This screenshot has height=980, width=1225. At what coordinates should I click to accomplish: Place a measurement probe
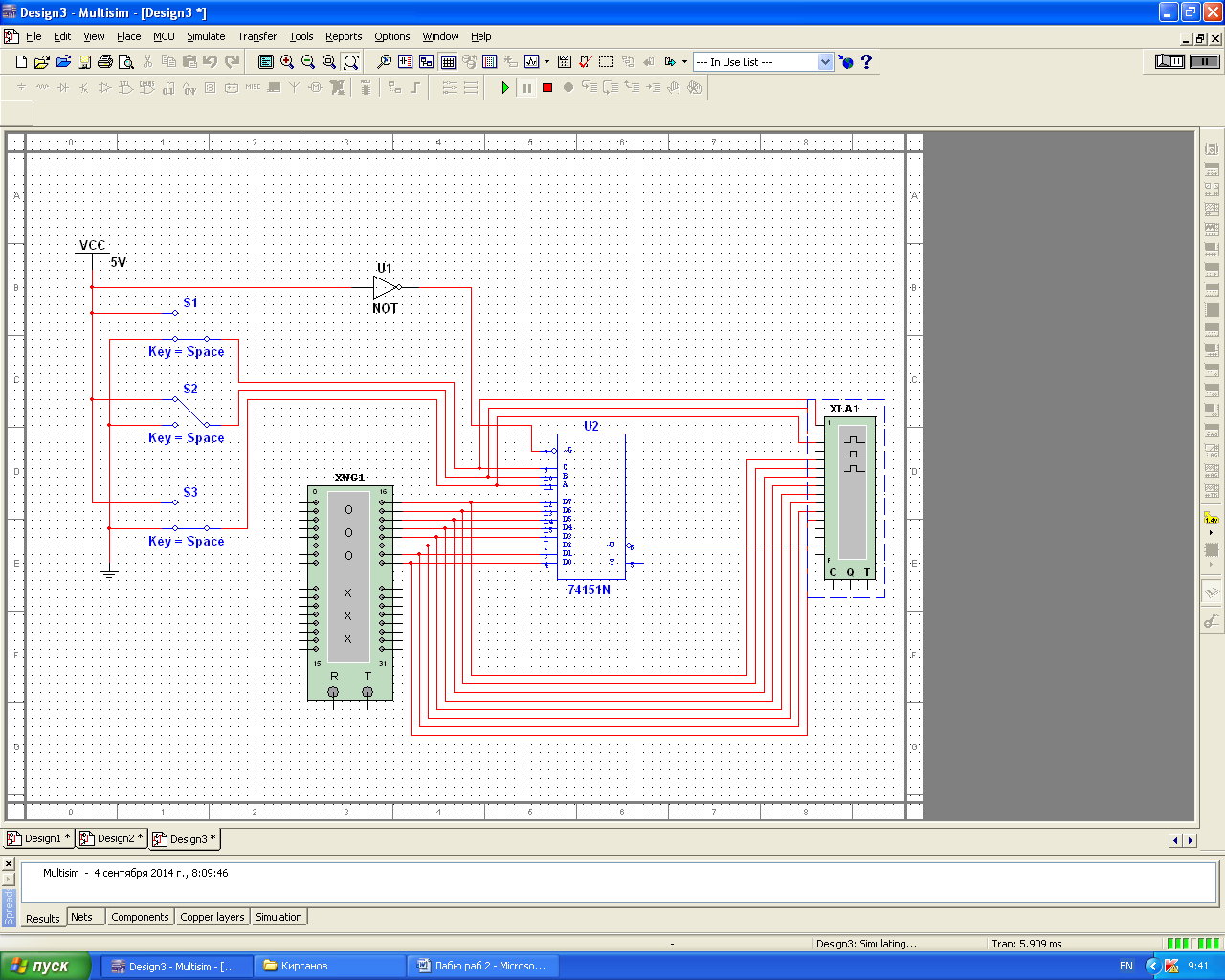(x=1212, y=519)
